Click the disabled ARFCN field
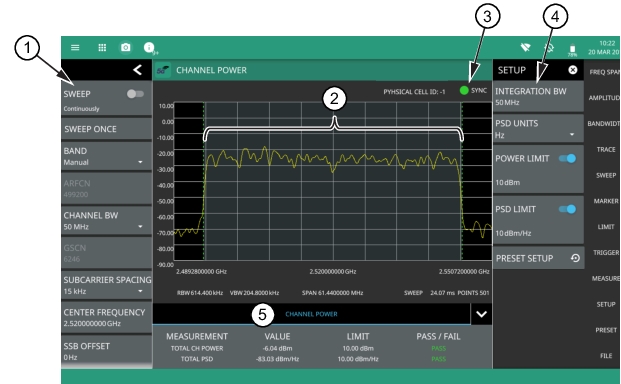Screen dimensions: 621x384 click(x=106, y=189)
